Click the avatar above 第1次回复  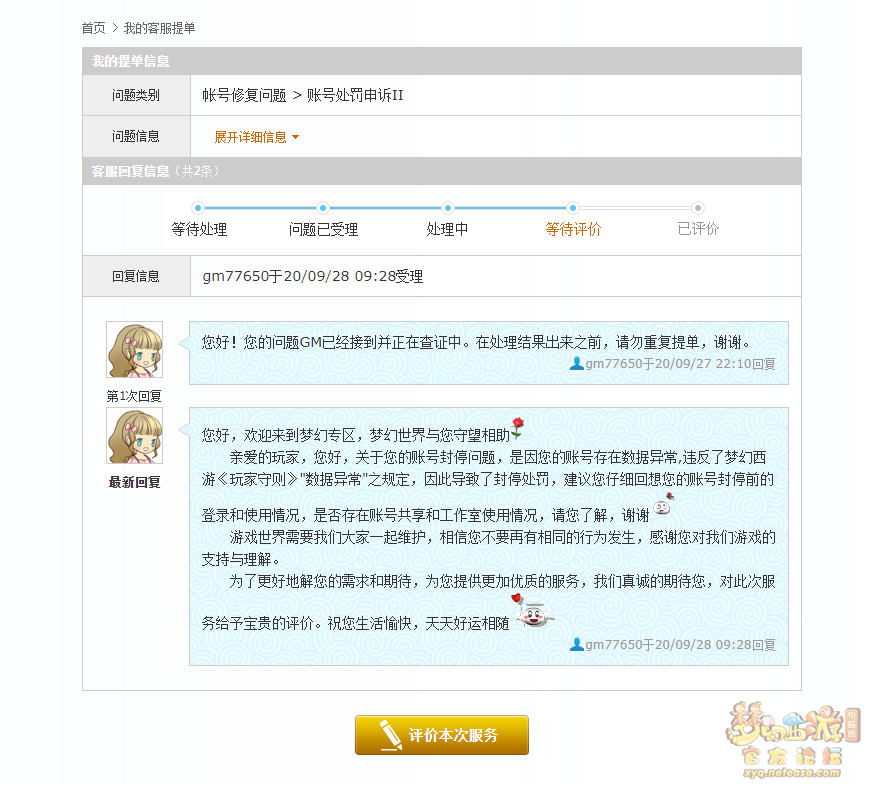point(135,350)
